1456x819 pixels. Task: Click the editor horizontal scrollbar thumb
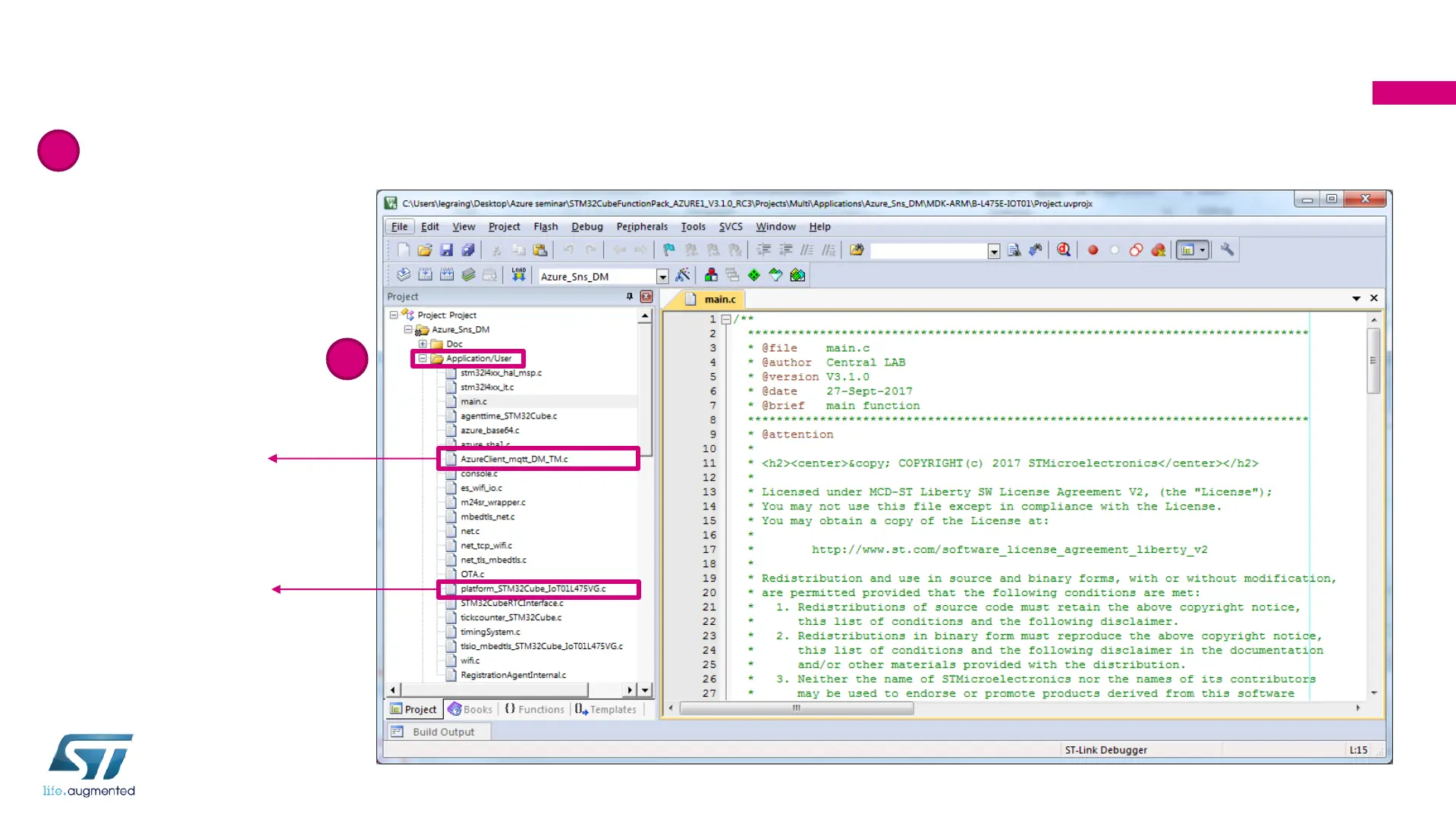(x=797, y=708)
